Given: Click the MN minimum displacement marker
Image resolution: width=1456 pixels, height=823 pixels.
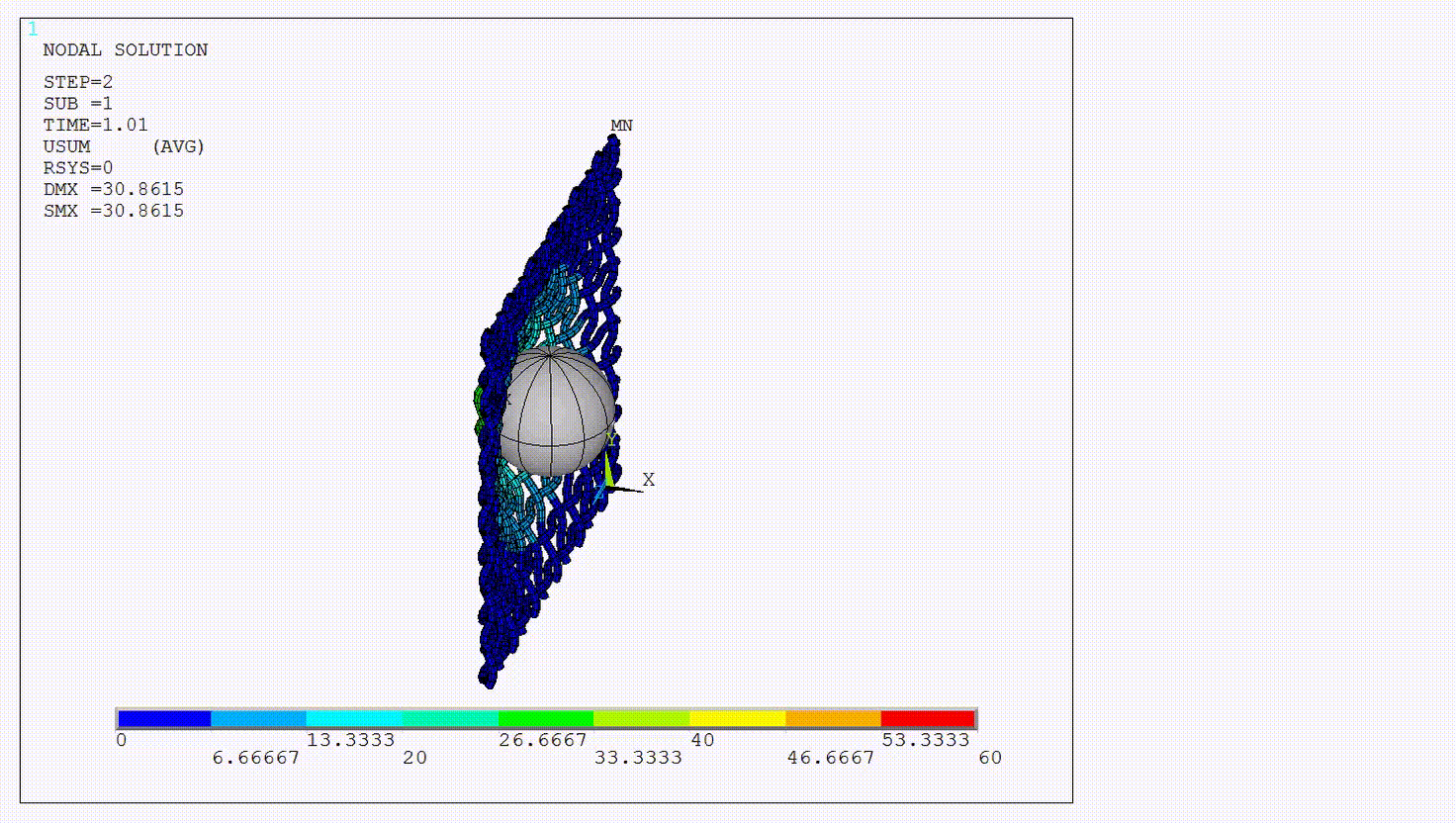Looking at the screenshot, I should [x=621, y=126].
